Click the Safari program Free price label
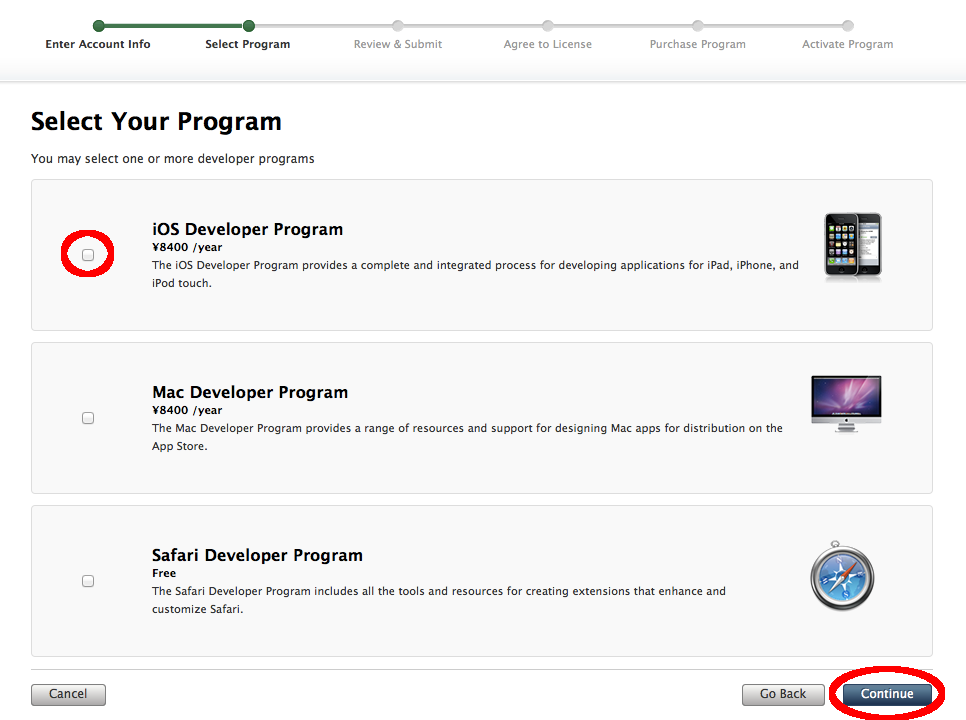Image resolution: width=966 pixels, height=720 pixels. 164,573
